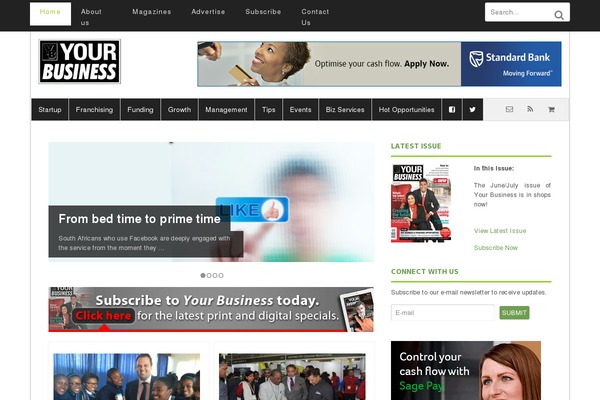Select the second slider dot

coord(209,275)
